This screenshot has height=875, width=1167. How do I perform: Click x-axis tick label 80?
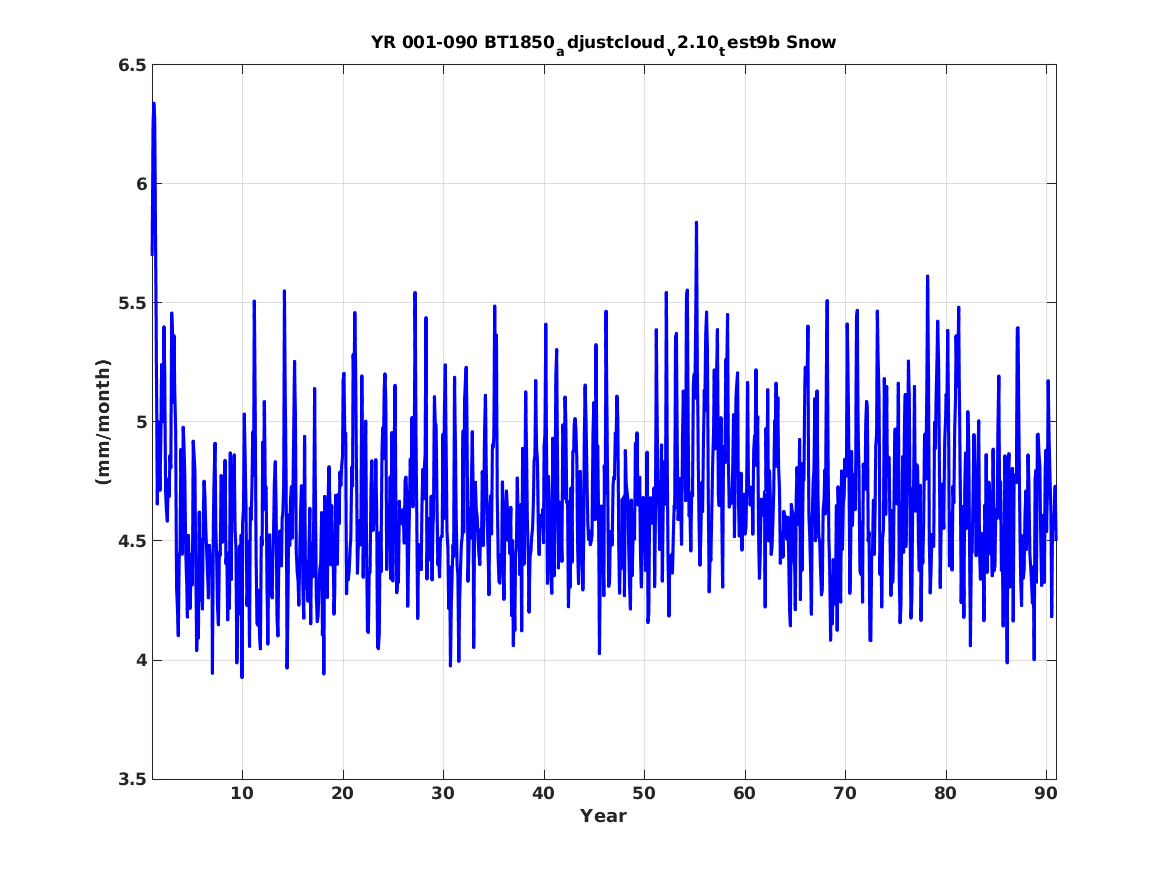tap(945, 793)
